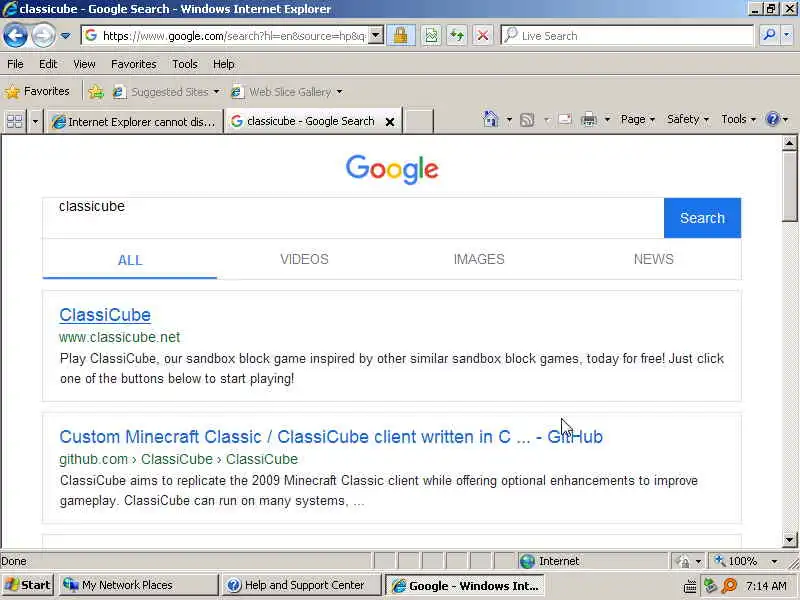Switch to IMAGES results tab

click(479, 259)
